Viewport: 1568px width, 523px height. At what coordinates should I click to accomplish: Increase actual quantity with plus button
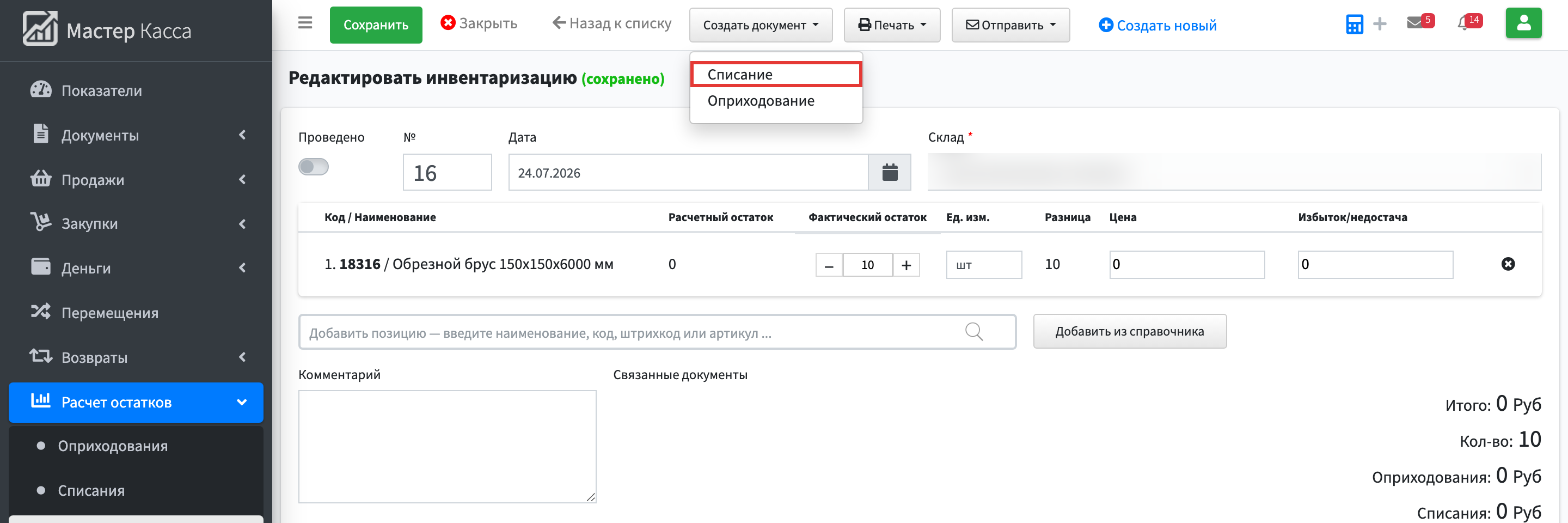(906, 265)
